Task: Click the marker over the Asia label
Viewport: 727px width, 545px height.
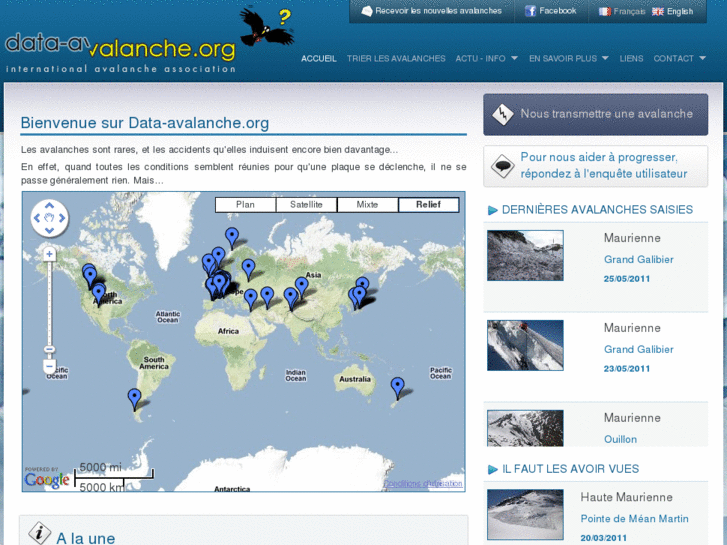Action: click(302, 288)
